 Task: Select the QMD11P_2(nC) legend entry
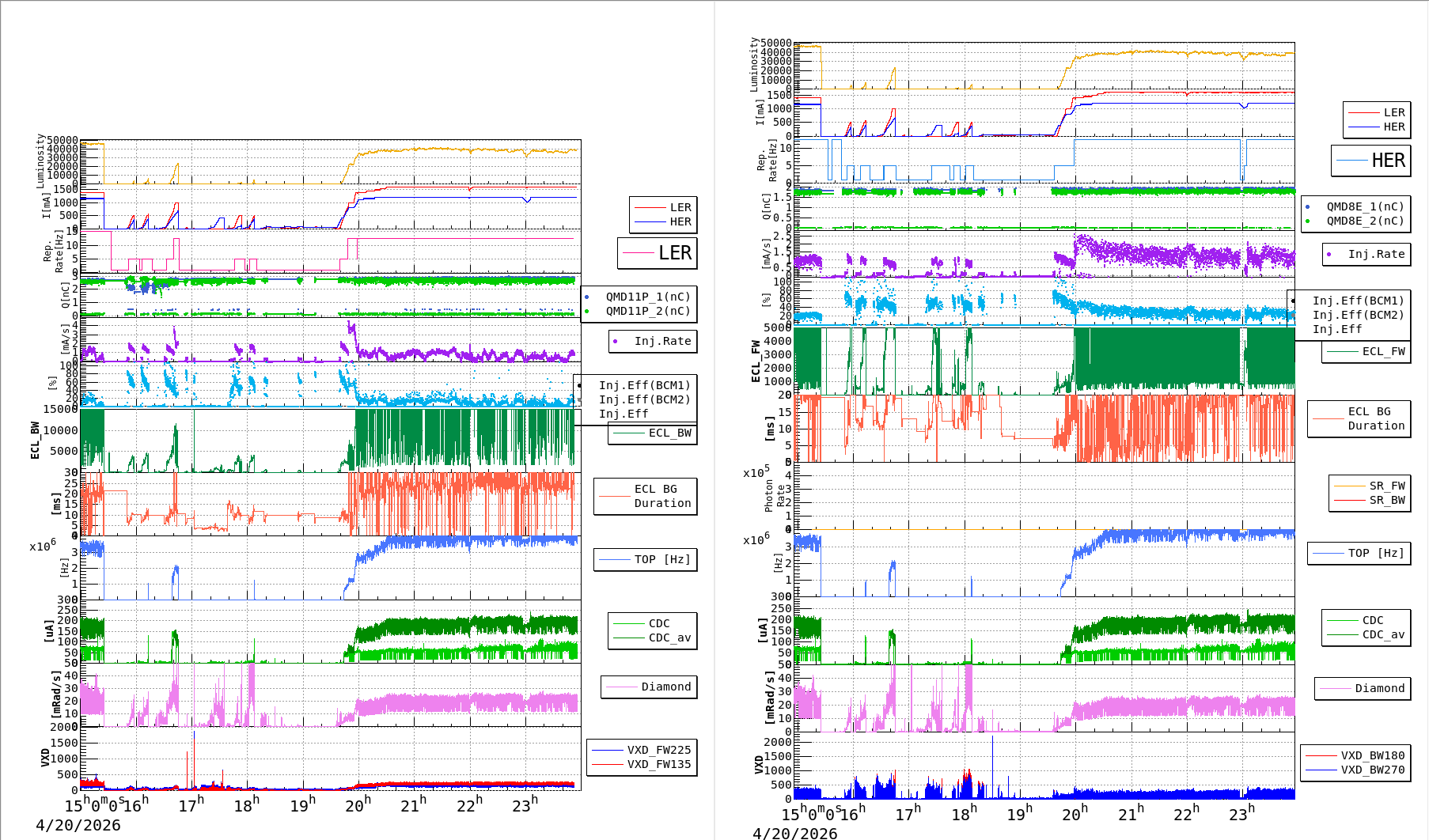pyautogui.click(x=647, y=312)
